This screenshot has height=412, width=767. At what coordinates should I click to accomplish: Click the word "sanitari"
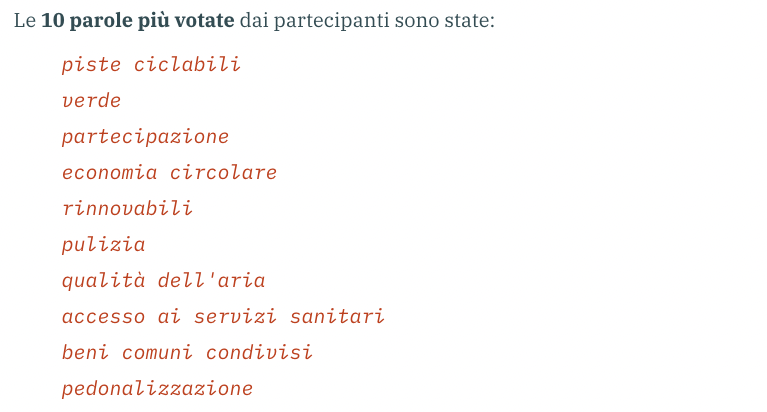coord(337,317)
